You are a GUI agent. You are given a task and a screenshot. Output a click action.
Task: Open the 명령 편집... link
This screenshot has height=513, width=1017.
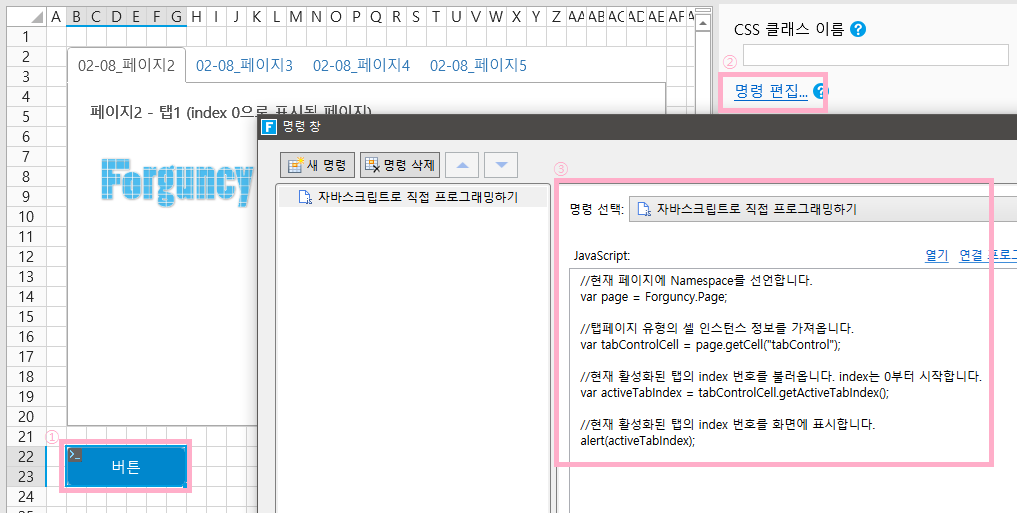click(x=770, y=92)
